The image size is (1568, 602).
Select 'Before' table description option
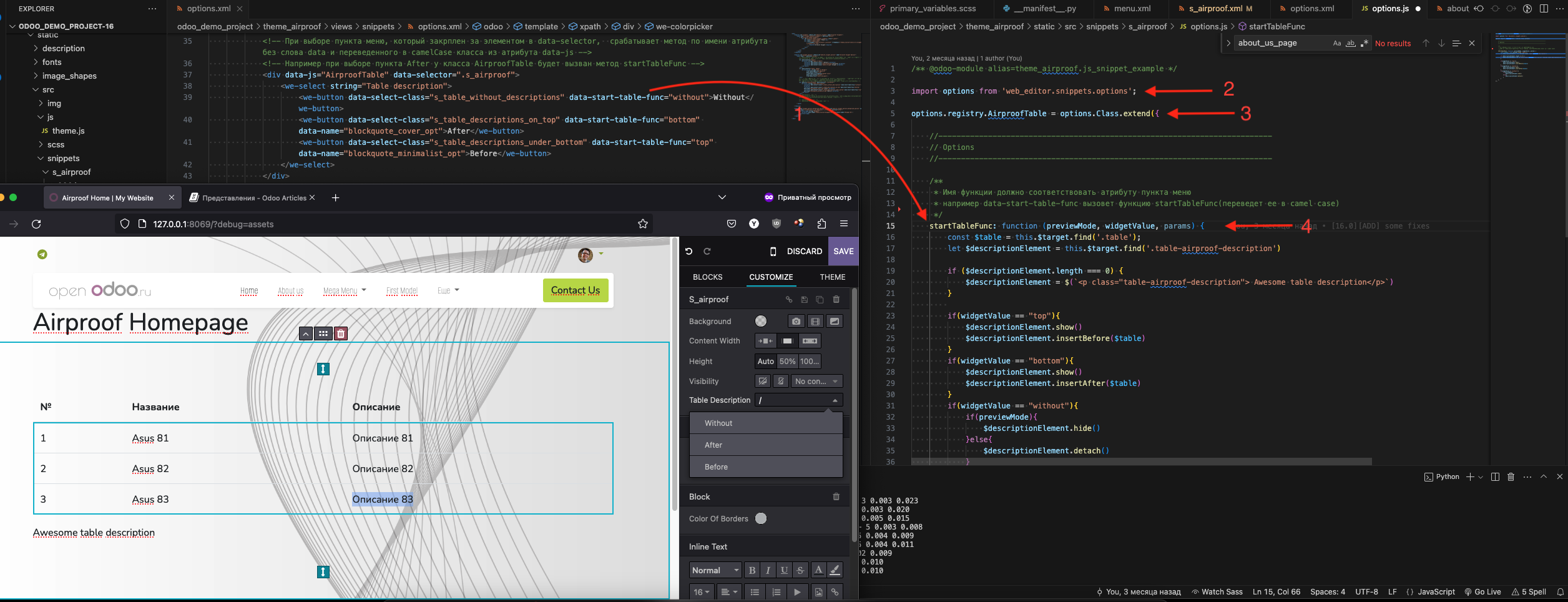click(766, 467)
